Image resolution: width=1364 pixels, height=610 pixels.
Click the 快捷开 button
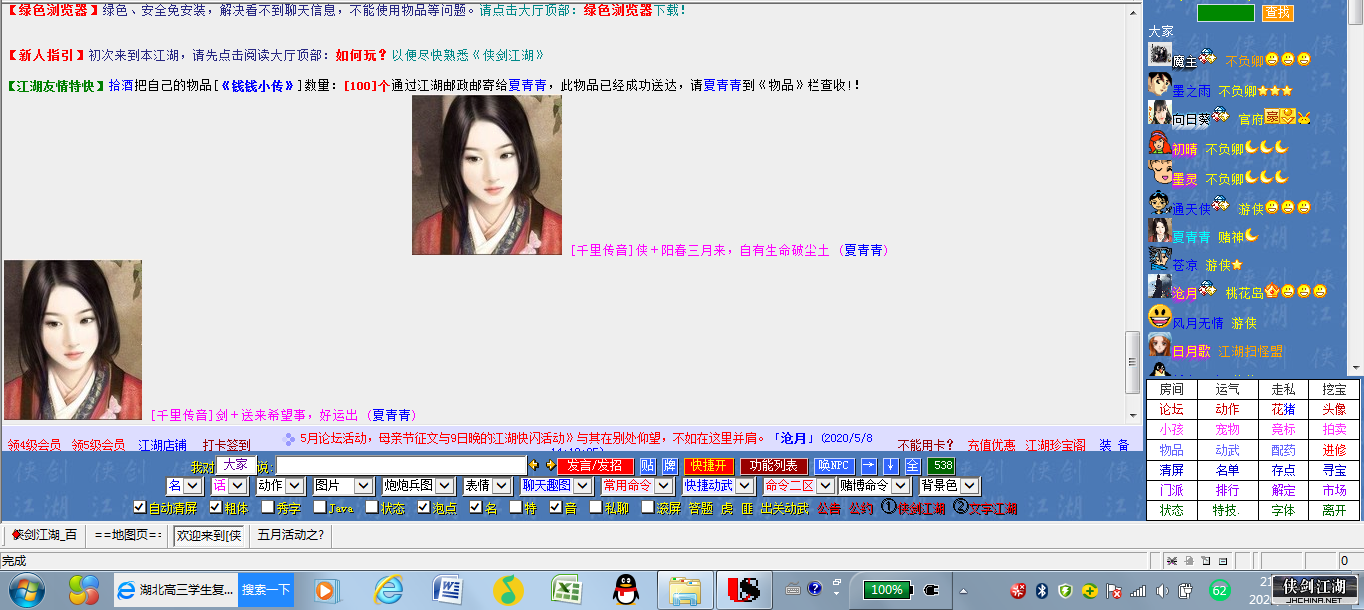pos(710,465)
